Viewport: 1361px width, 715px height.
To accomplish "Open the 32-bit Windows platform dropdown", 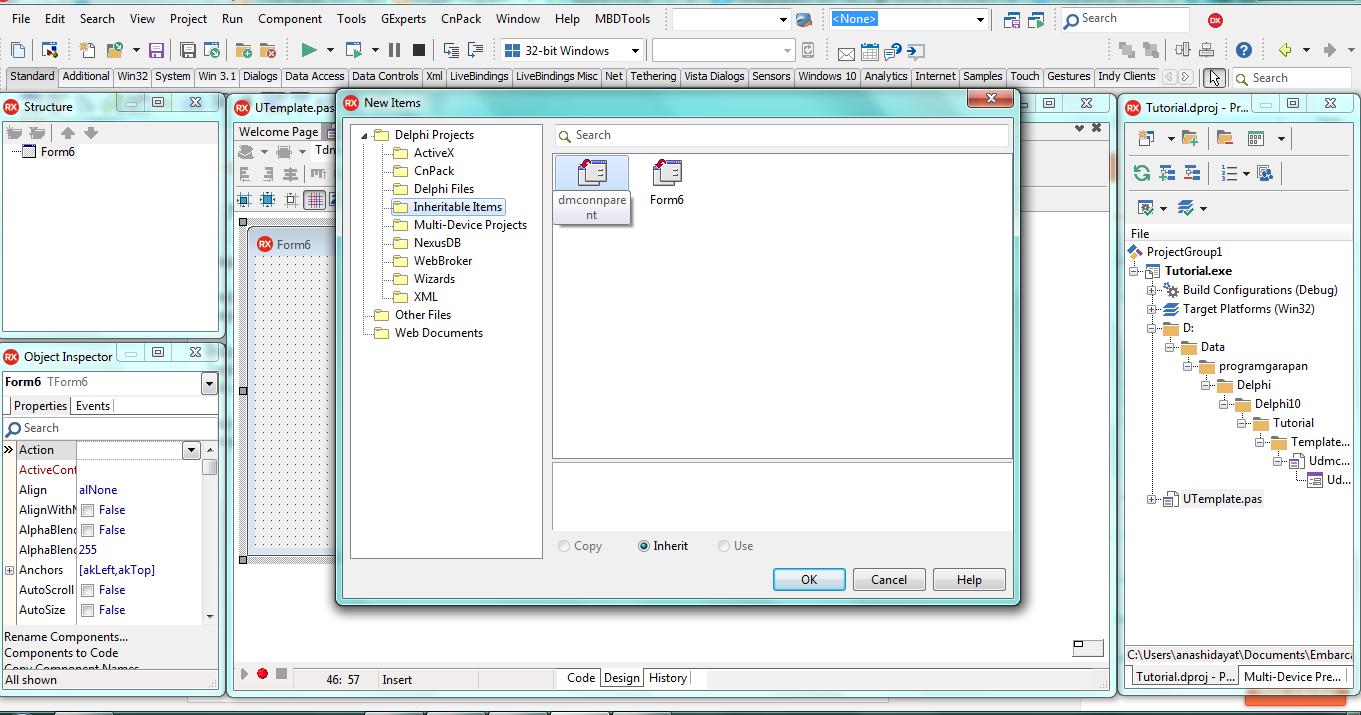I will point(636,49).
